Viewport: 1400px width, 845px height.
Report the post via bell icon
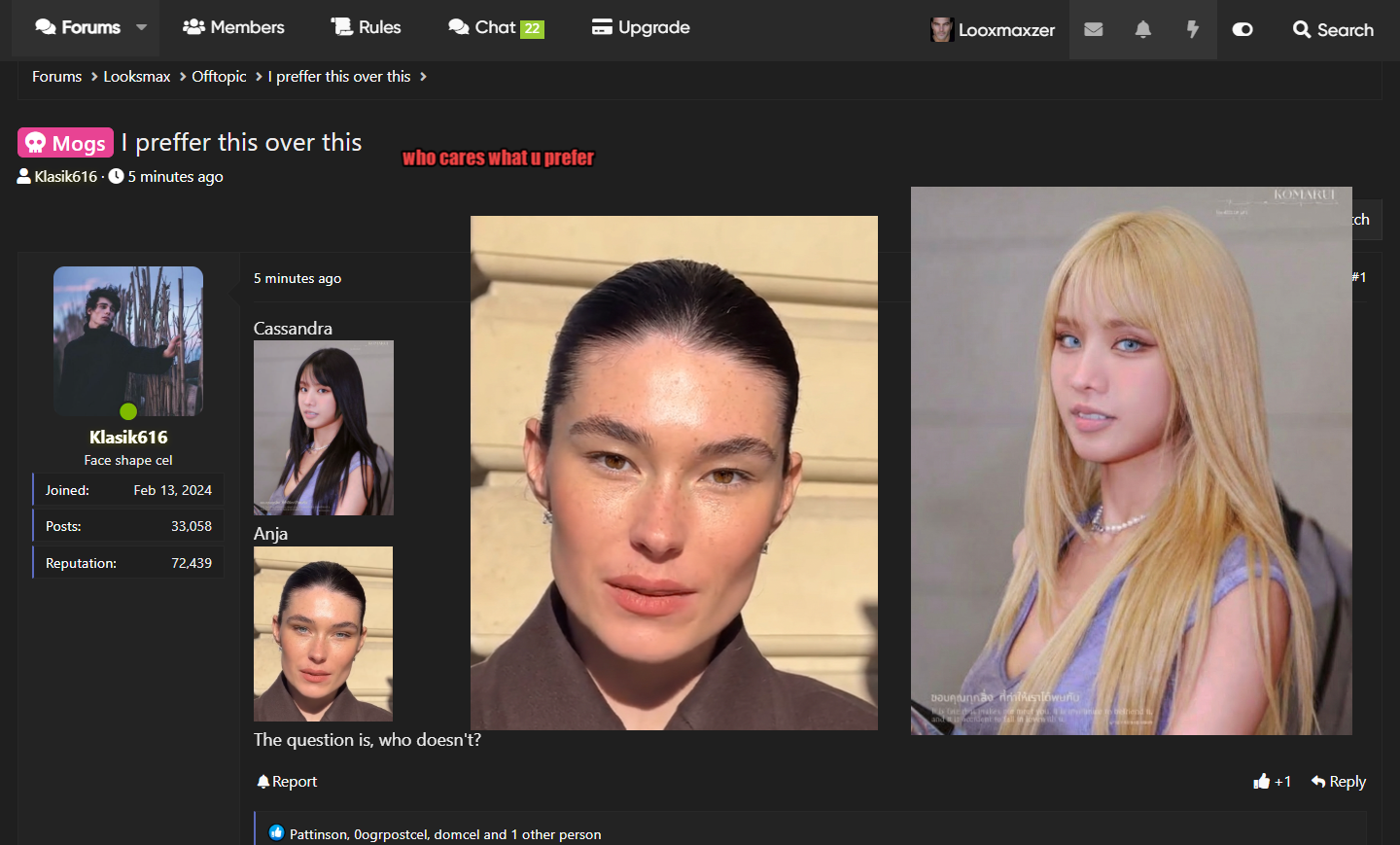pos(287,781)
